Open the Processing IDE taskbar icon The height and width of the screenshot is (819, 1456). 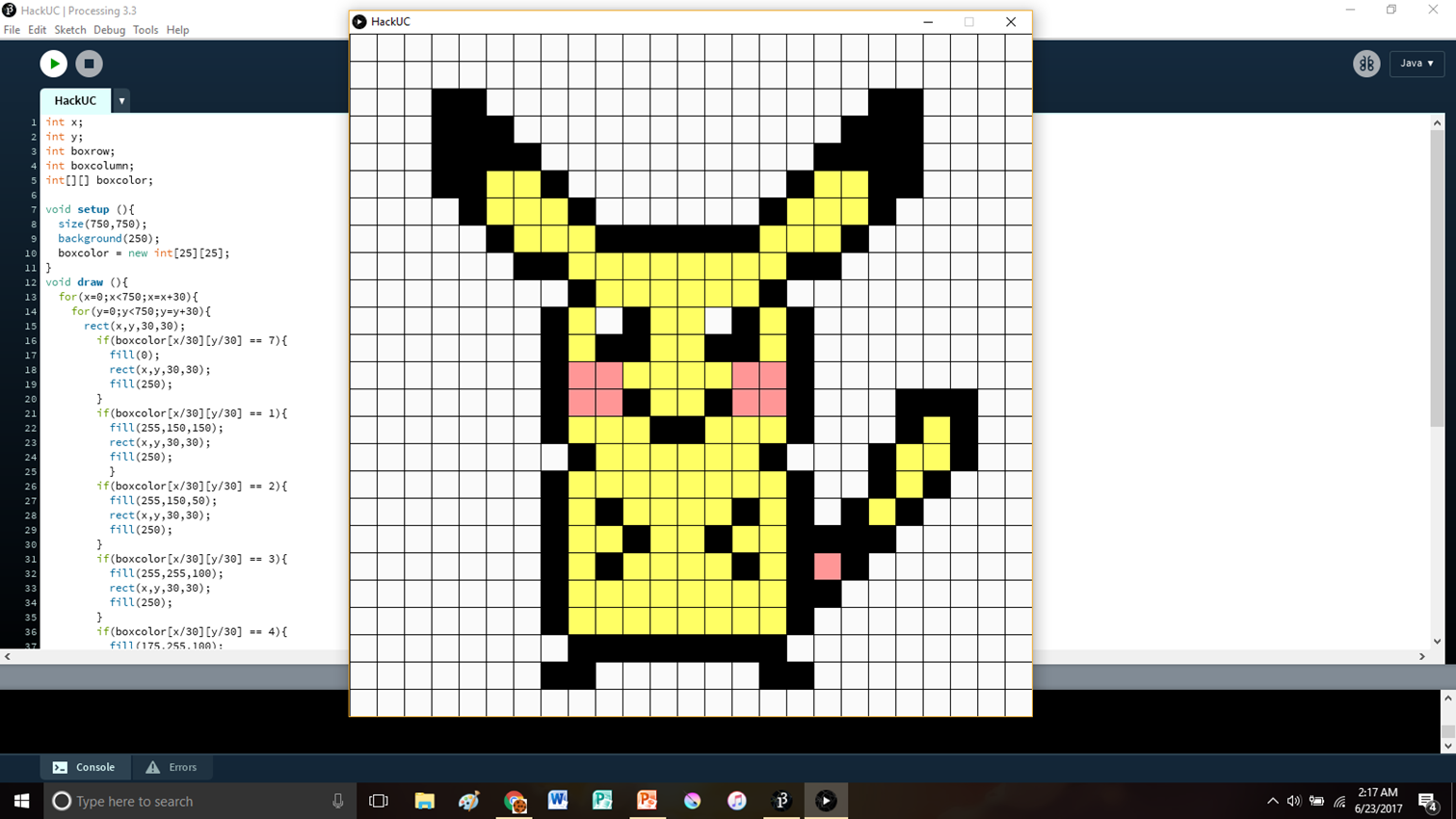781,801
